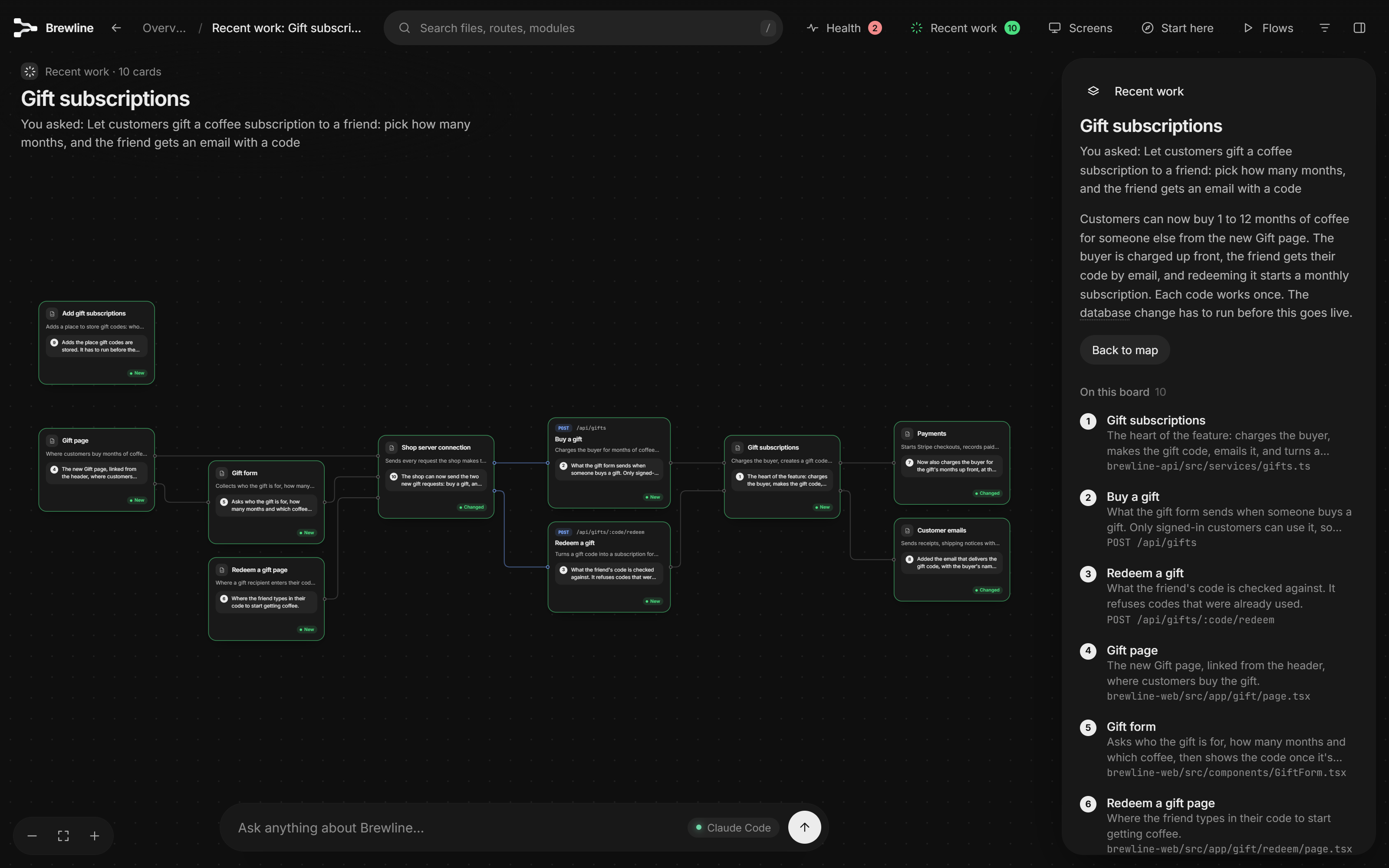Viewport: 1389px width, 868px height.
Task: Click the search magnifier icon
Action: pyautogui.click(x=405, y=27)
